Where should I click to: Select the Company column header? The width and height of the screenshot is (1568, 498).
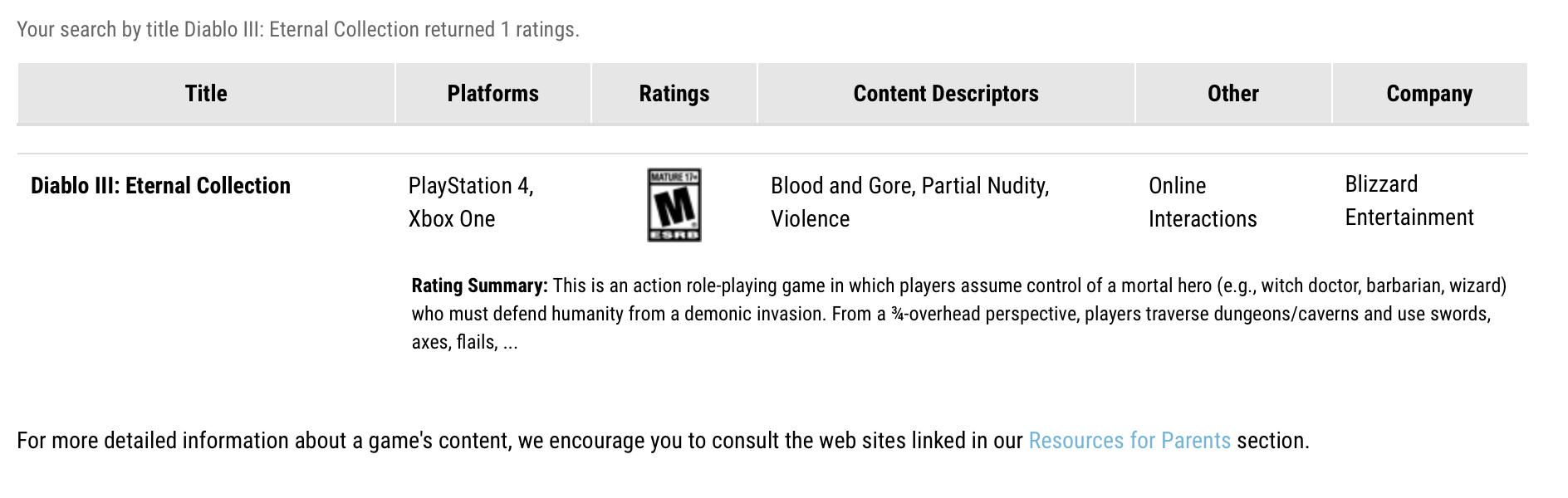(x=1428, y=94)
